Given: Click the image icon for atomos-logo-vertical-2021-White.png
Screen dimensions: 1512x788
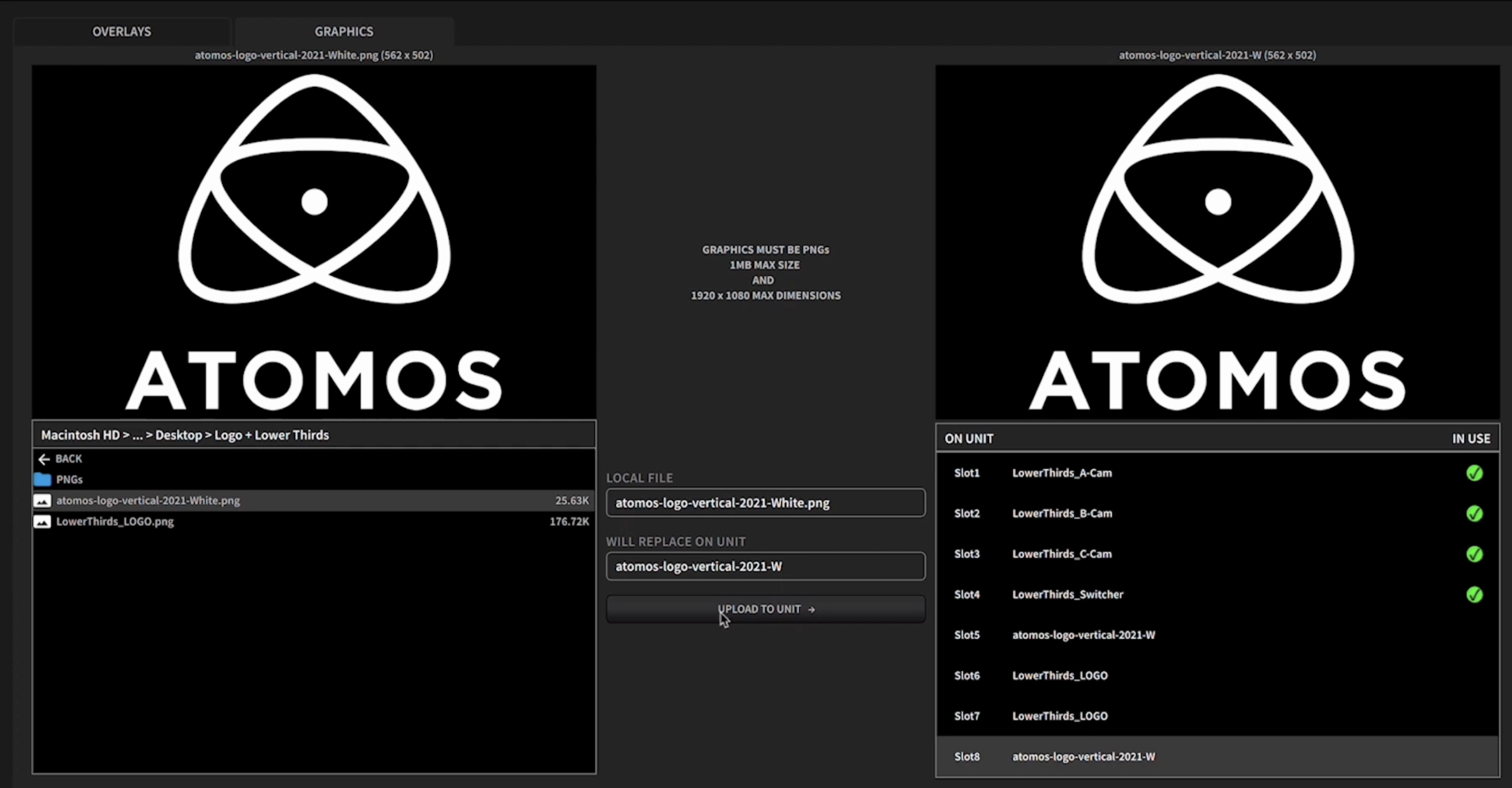Looking at the screenshot, I should point(42,500).
